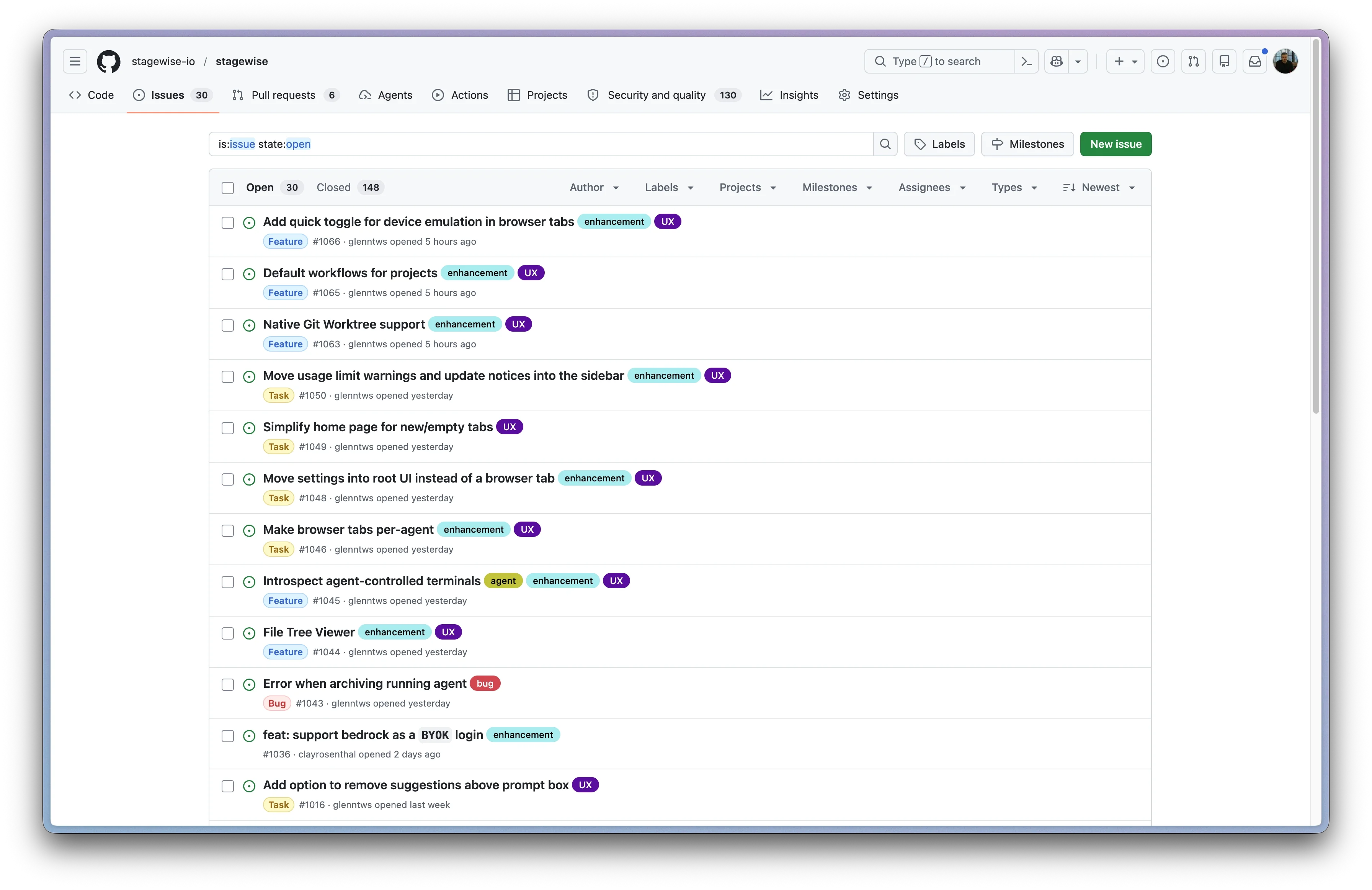Open the Actions tab
Viewport: 1372px width, 890px height.
(x=460, y=95)
